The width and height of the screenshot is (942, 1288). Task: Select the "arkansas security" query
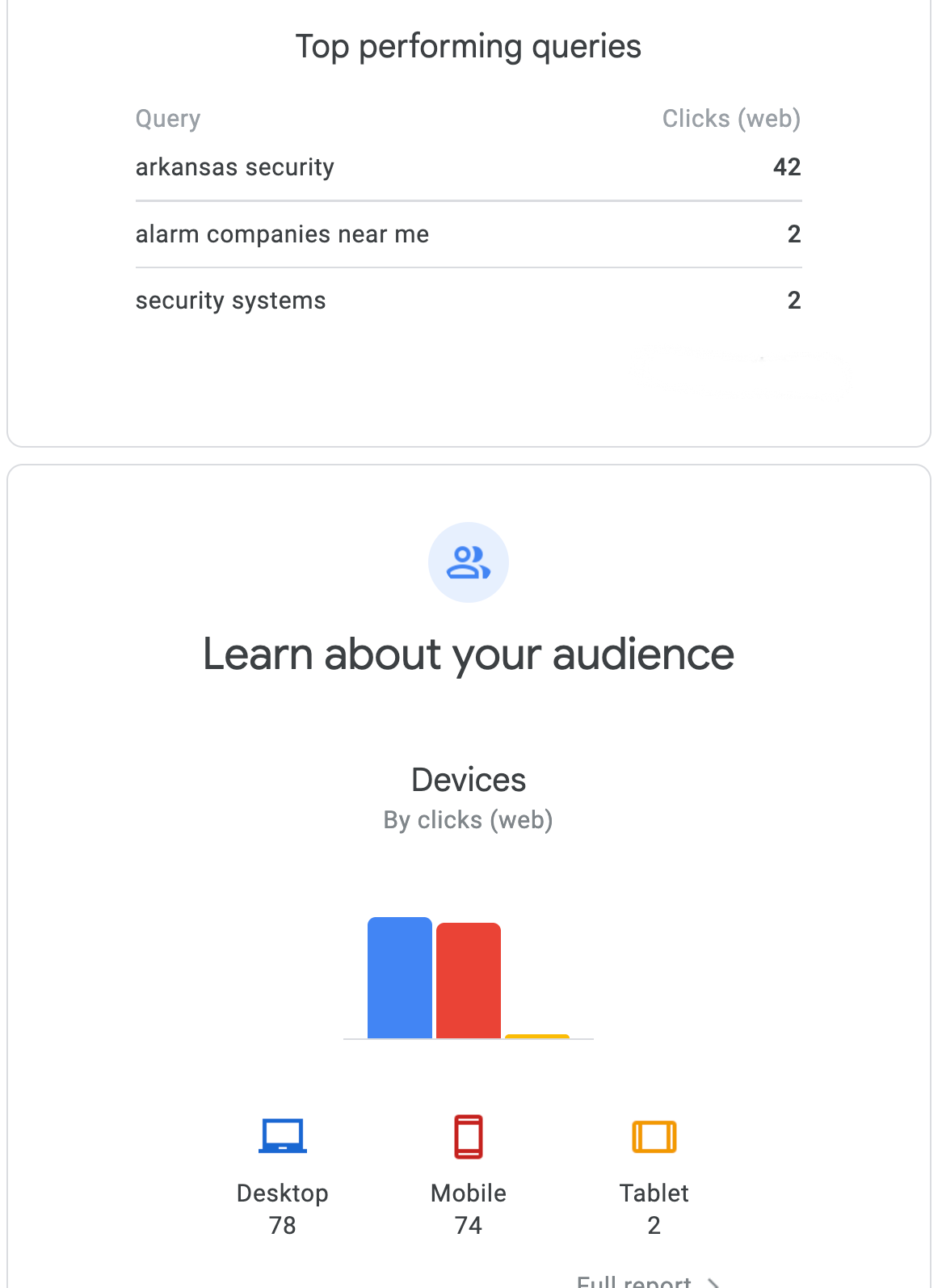click(x=235, y=167)
